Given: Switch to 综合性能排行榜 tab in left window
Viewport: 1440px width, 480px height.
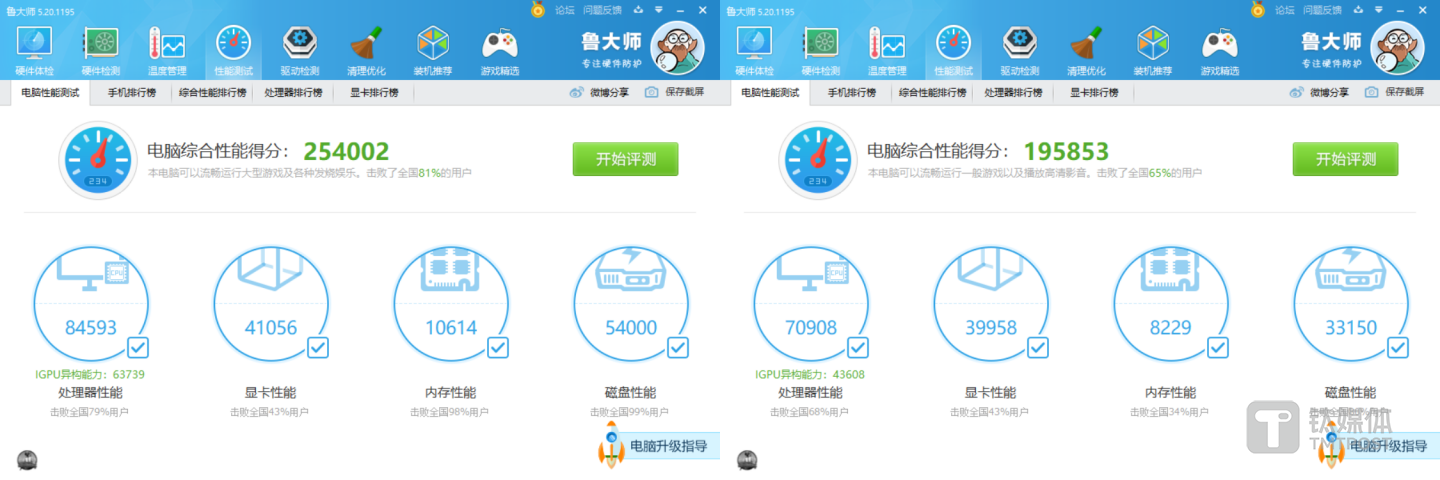Looking at the screenshot, I should (x=212, y=93).
